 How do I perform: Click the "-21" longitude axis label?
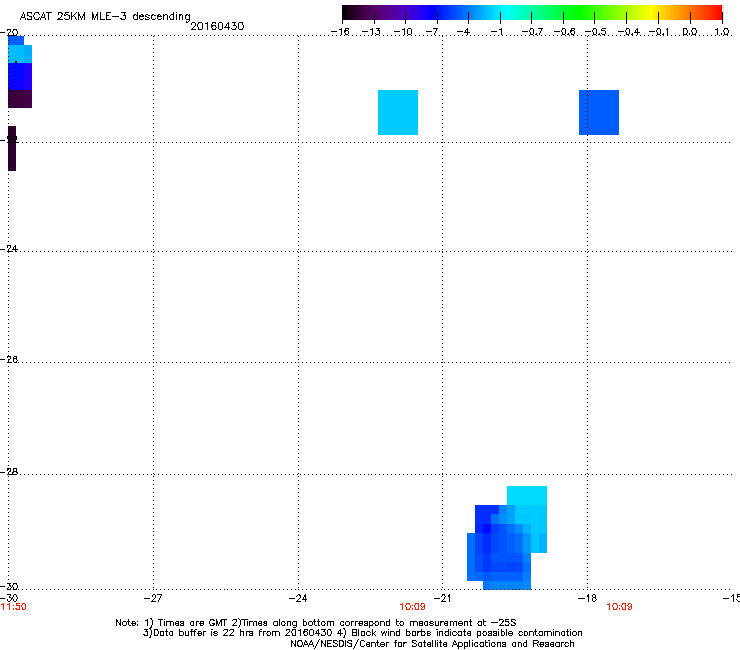[442, 599]
